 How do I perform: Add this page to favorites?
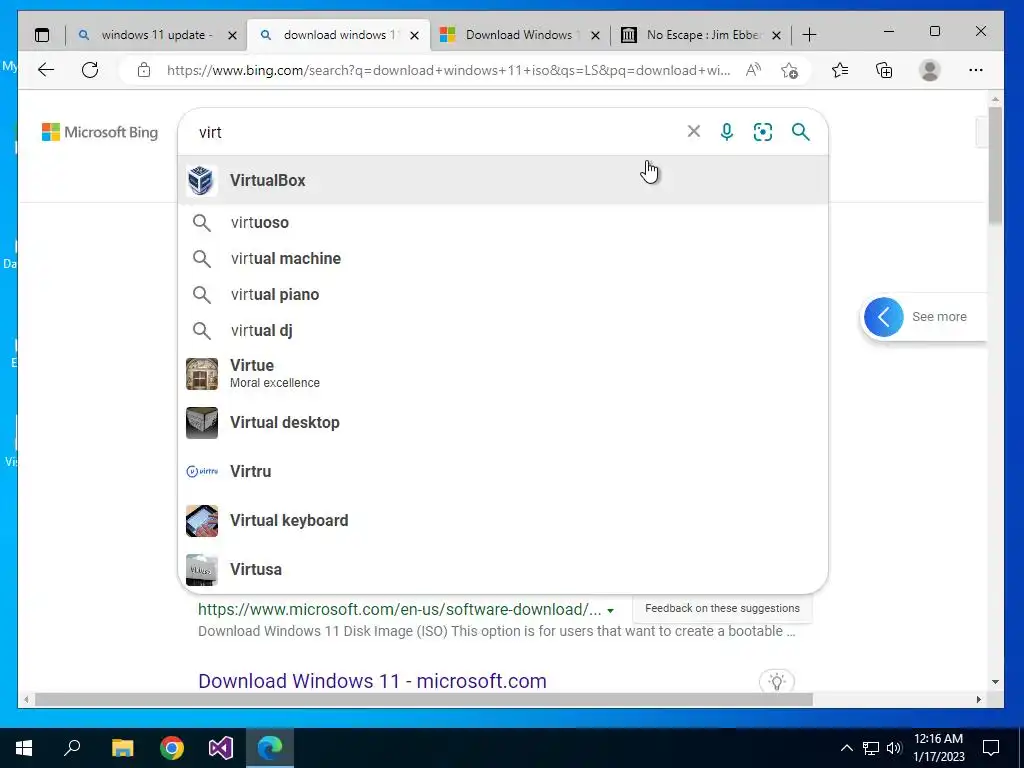(x=790, y=70)
